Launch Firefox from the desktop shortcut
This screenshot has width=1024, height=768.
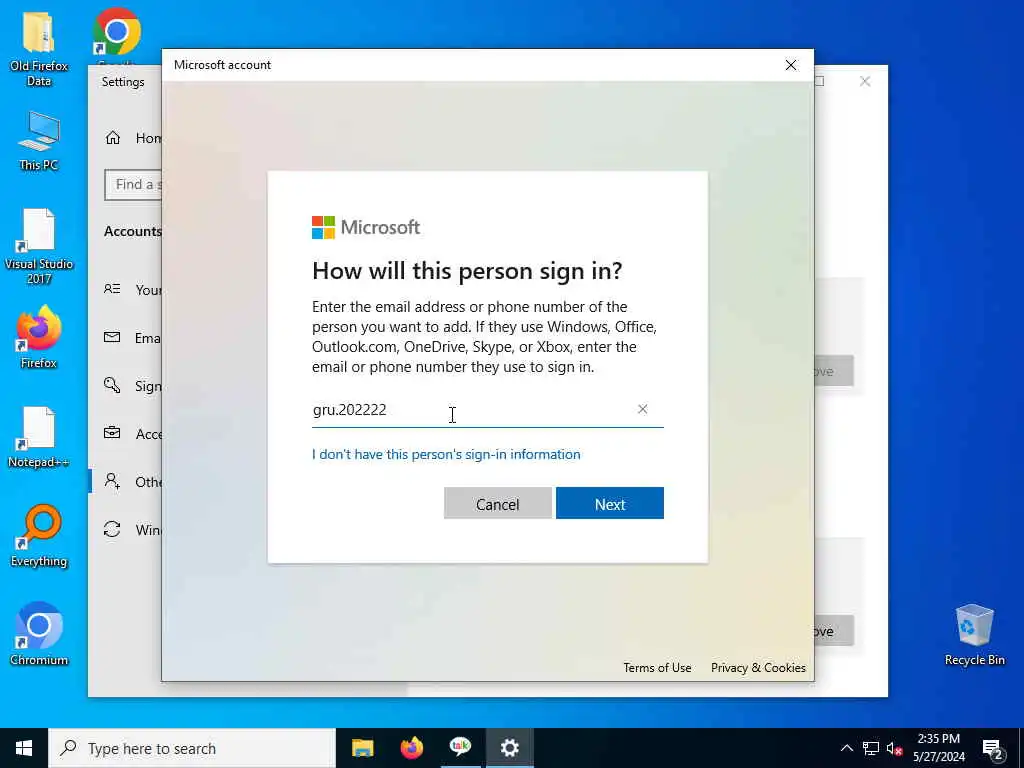[x=39, y=338]
